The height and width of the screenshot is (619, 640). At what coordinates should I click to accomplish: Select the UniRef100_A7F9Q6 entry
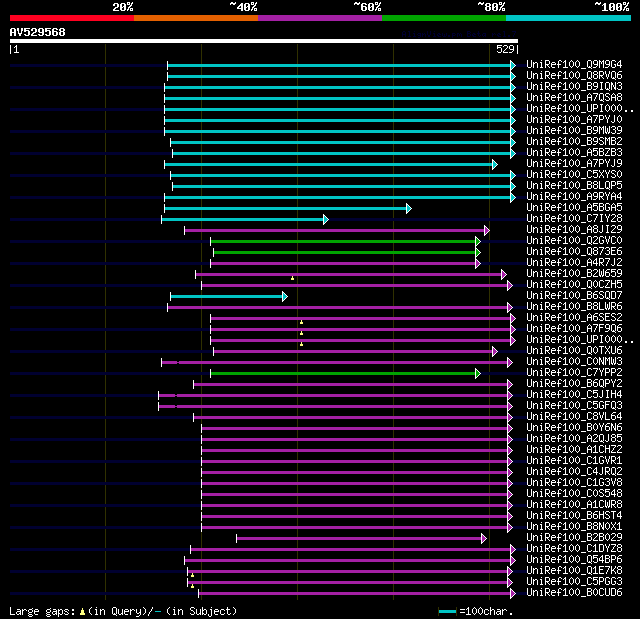pyautogui.click(x=574, y=329)
